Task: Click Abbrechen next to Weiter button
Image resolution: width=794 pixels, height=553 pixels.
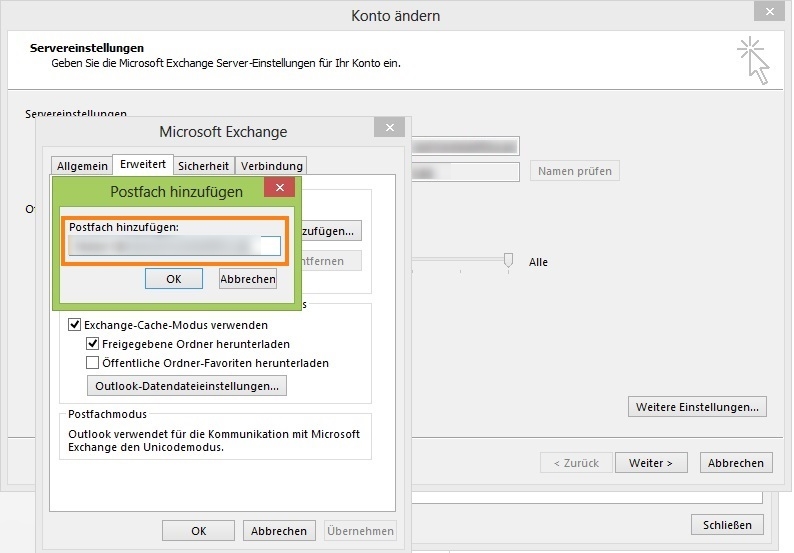Action: [x=737, y=463]
